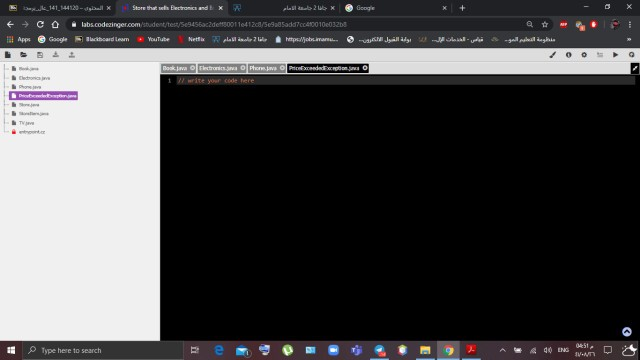Show hidden system tray icons
The height and width of the screenshot is (360, 640).
(x=502, y=350)
